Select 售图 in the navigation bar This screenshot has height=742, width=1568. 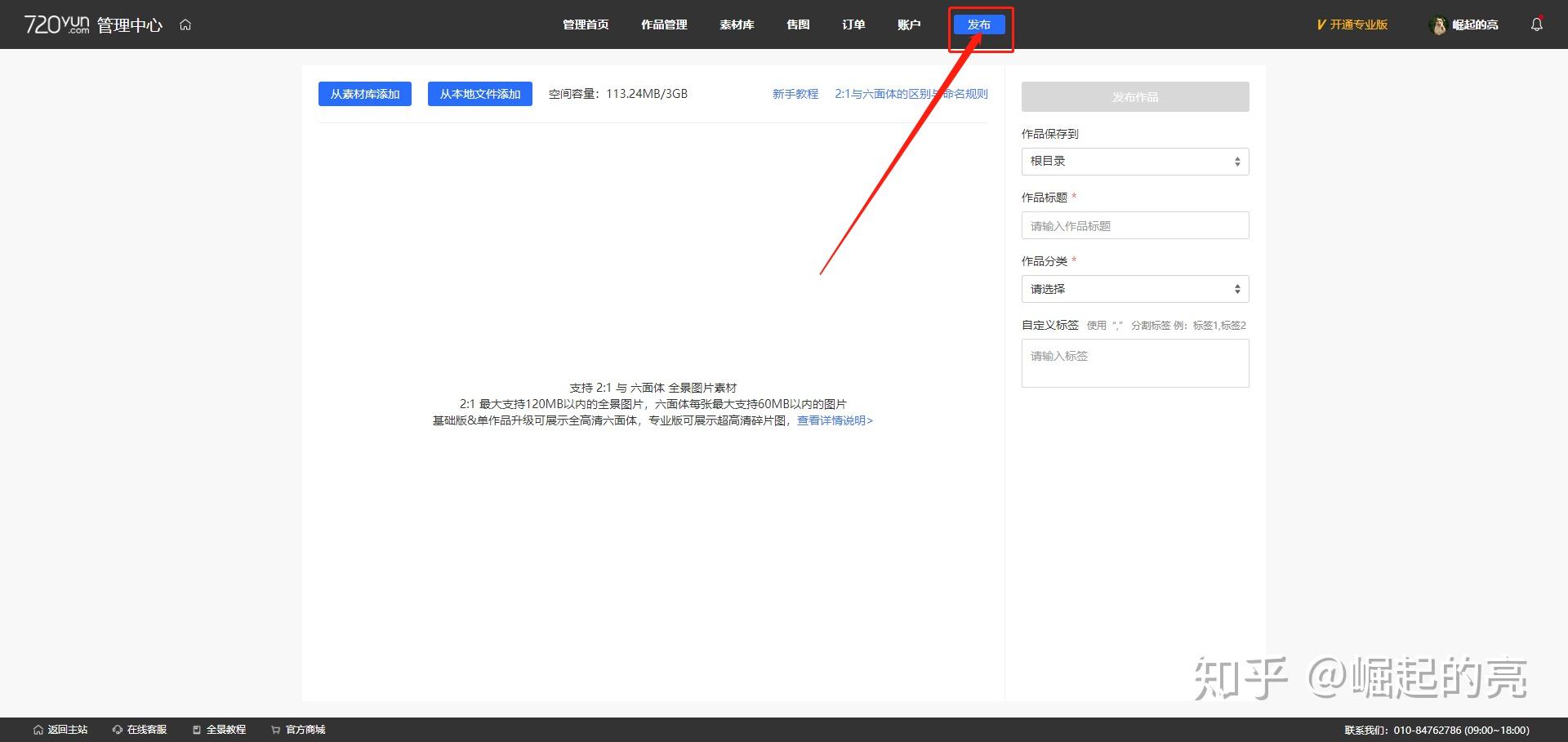(x=798, y=24)
